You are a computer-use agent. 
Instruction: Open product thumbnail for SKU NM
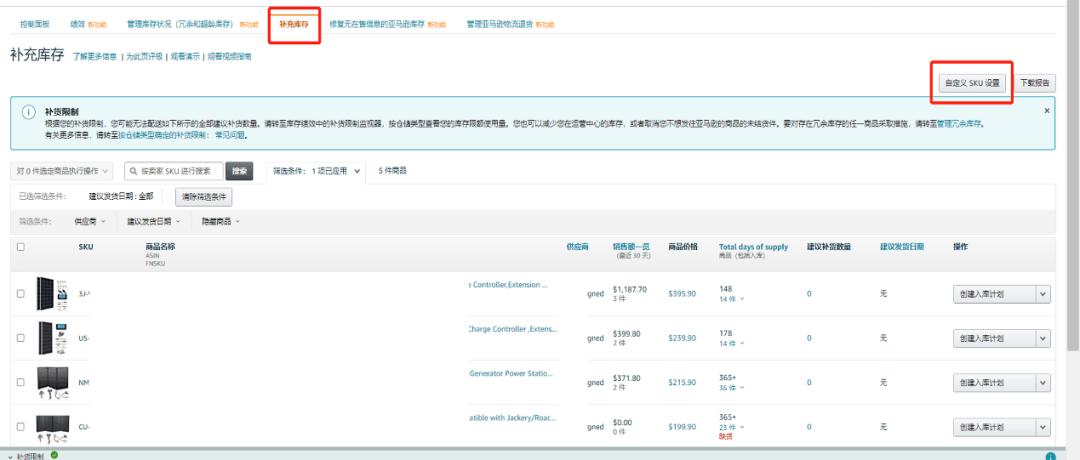tap(50, 382)
